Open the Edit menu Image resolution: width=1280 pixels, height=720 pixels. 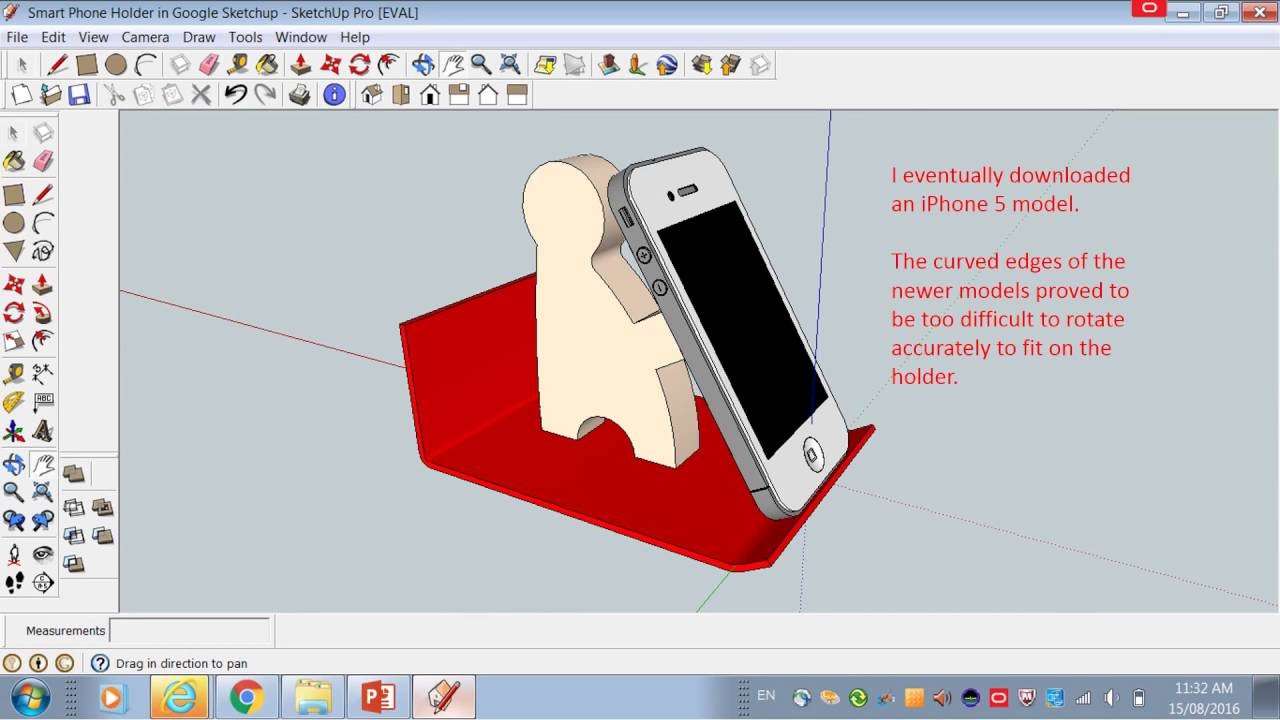[53, 37]
